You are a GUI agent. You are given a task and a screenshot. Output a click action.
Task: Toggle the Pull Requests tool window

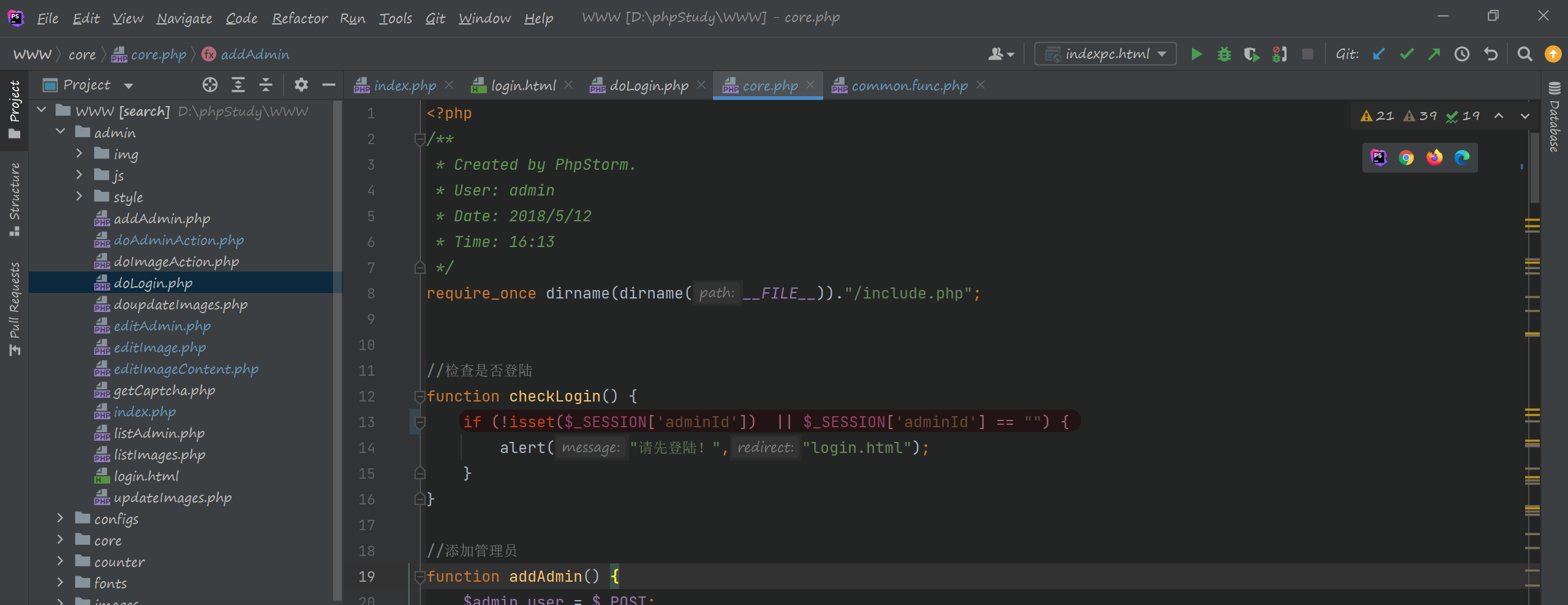(x=14, y=308)
